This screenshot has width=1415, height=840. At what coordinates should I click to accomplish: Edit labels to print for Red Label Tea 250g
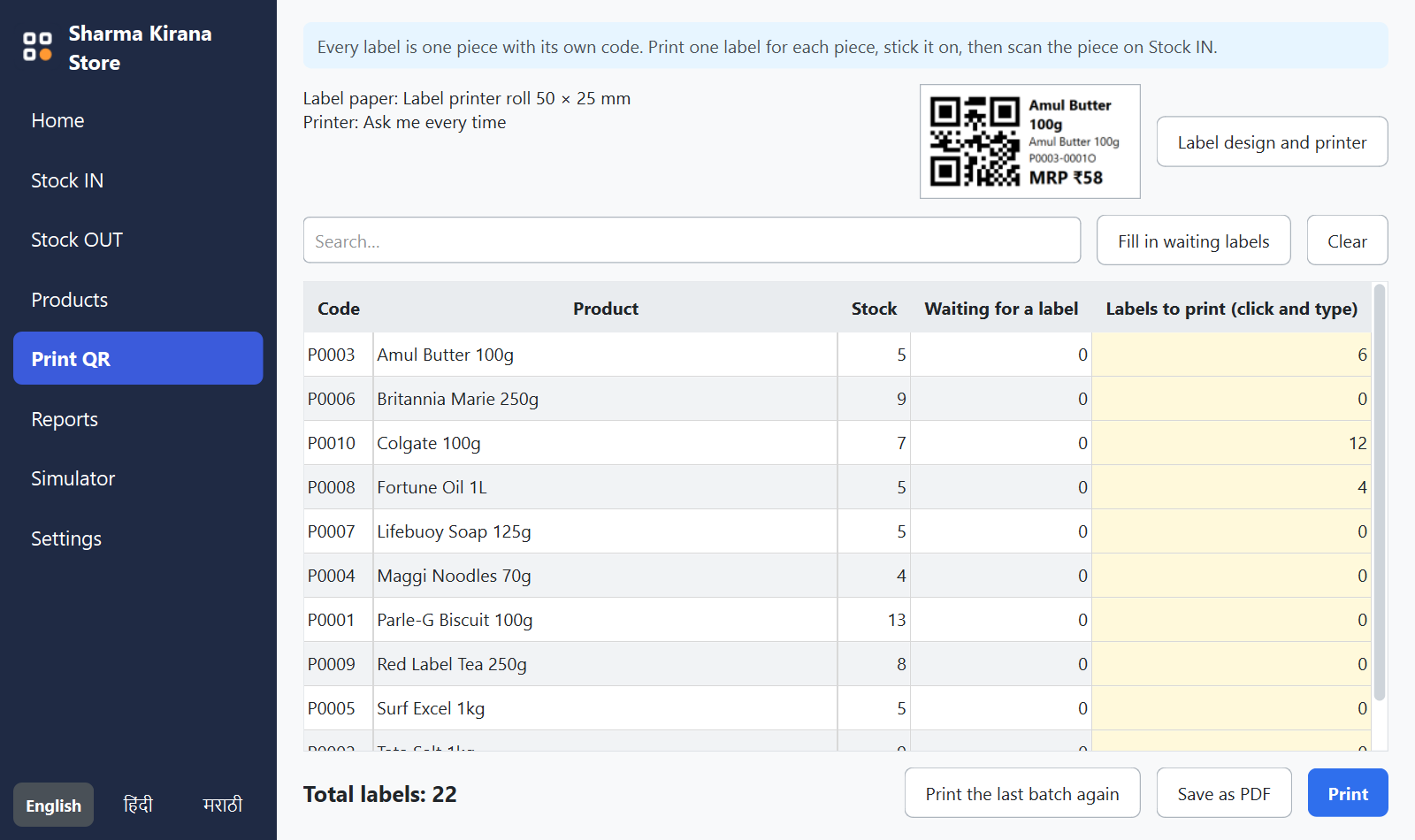1231,664
